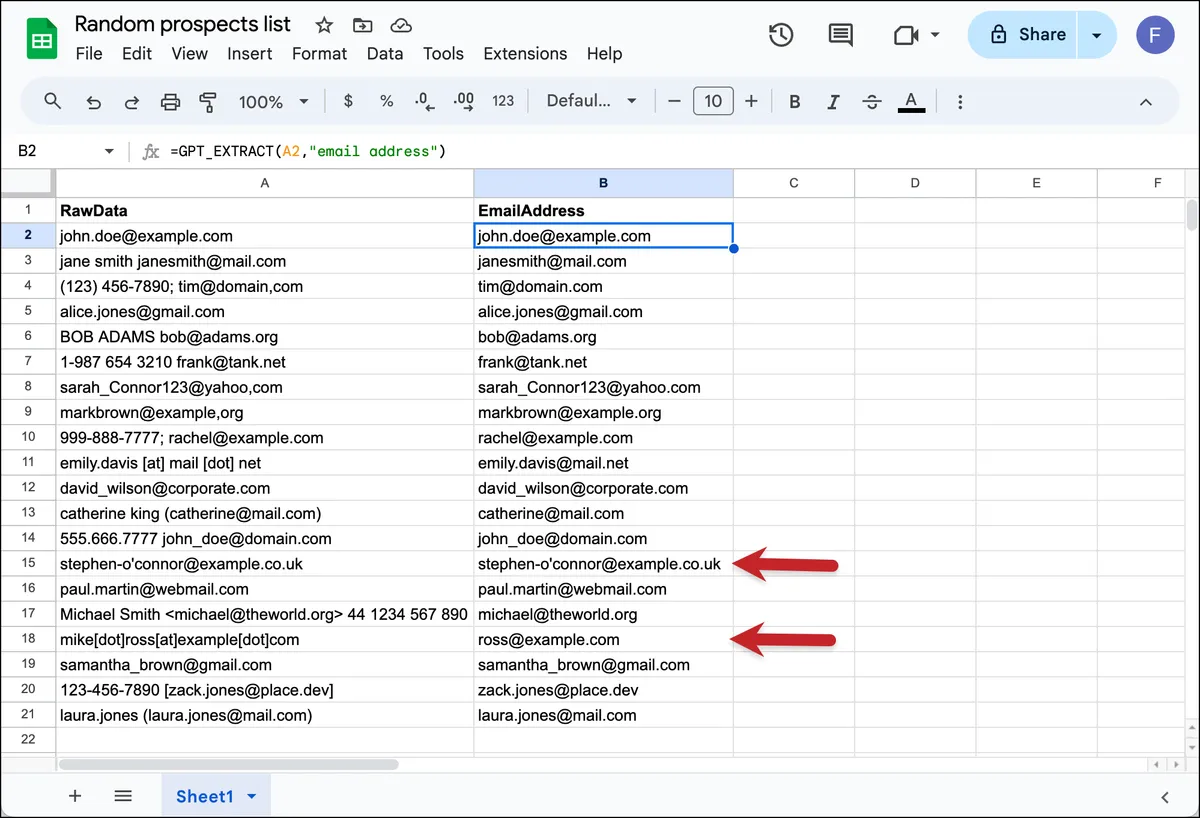
Task: Open version history clock icon
Action: (x=781, y=35)
